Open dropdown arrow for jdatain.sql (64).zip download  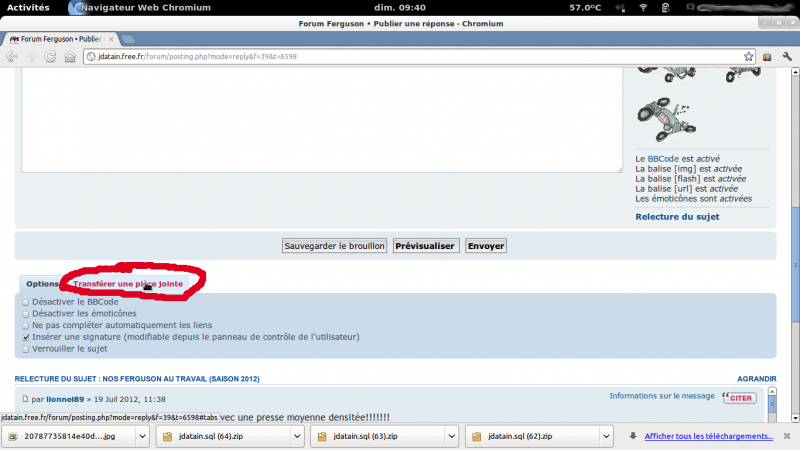point(296,437)
